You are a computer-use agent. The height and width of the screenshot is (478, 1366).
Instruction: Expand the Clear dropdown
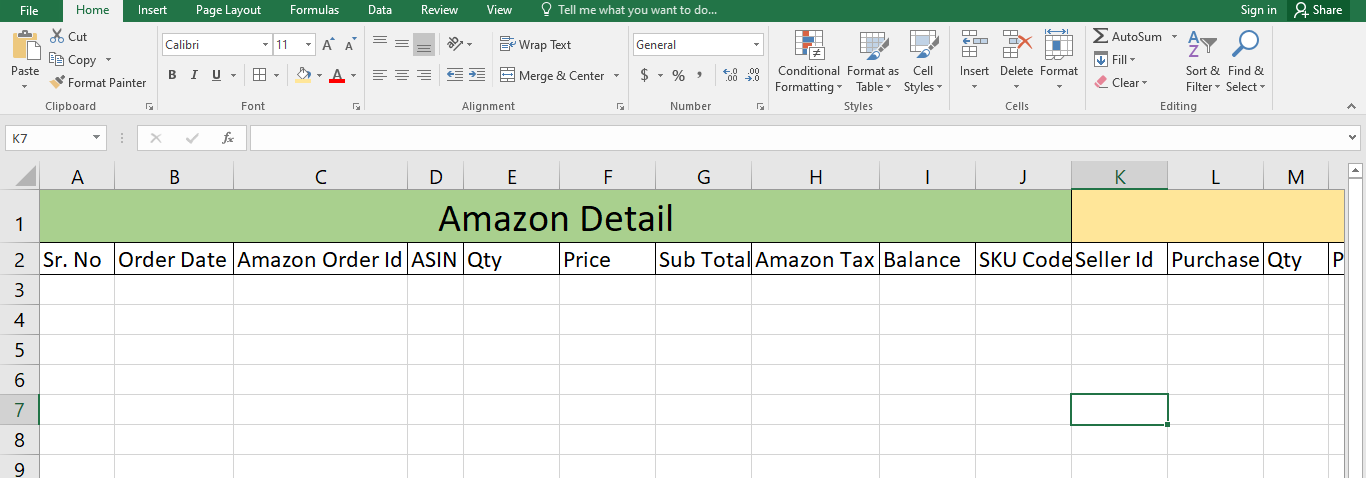pos(1144,83)
